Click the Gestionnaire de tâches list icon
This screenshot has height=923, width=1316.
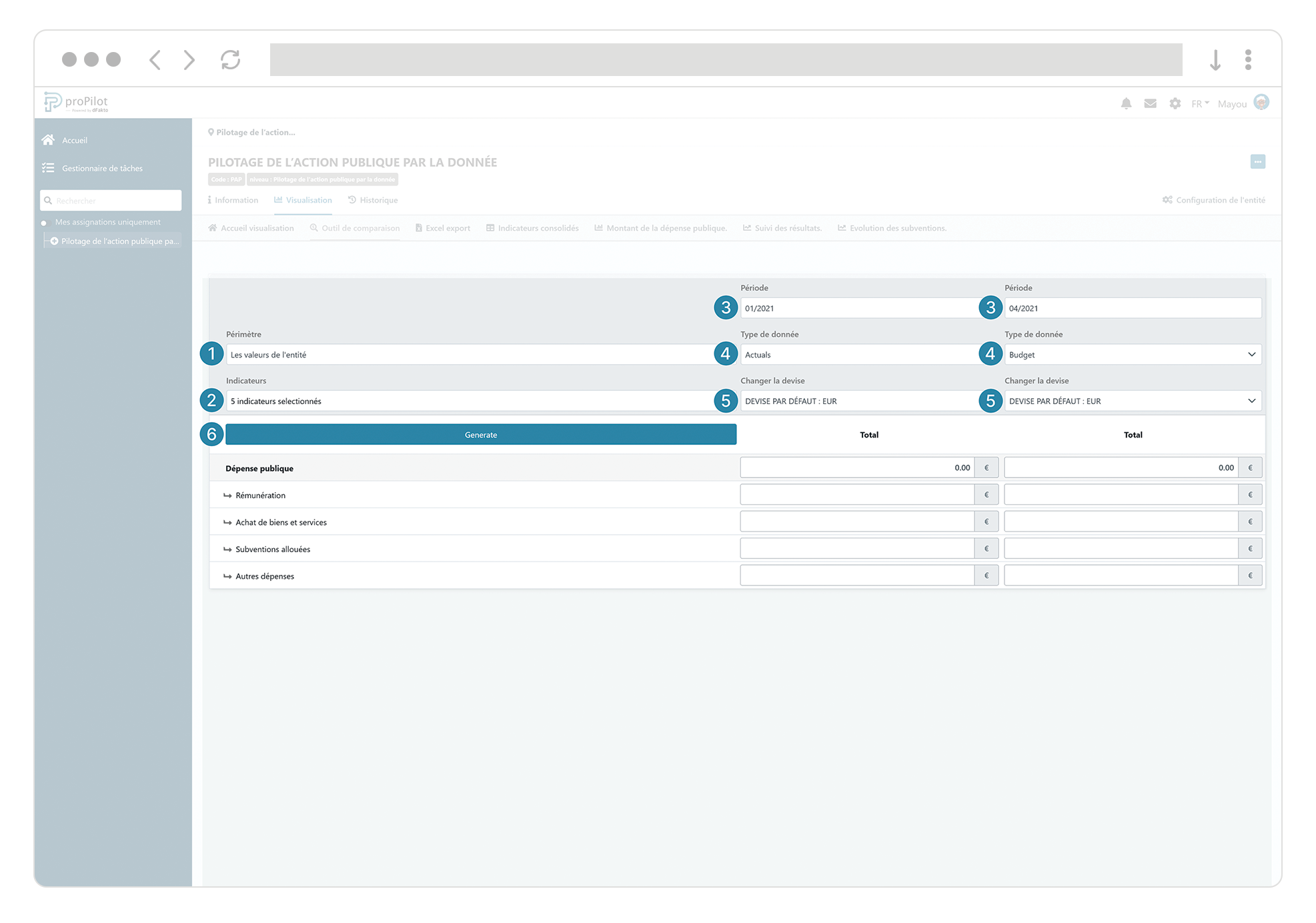[48, 168]
